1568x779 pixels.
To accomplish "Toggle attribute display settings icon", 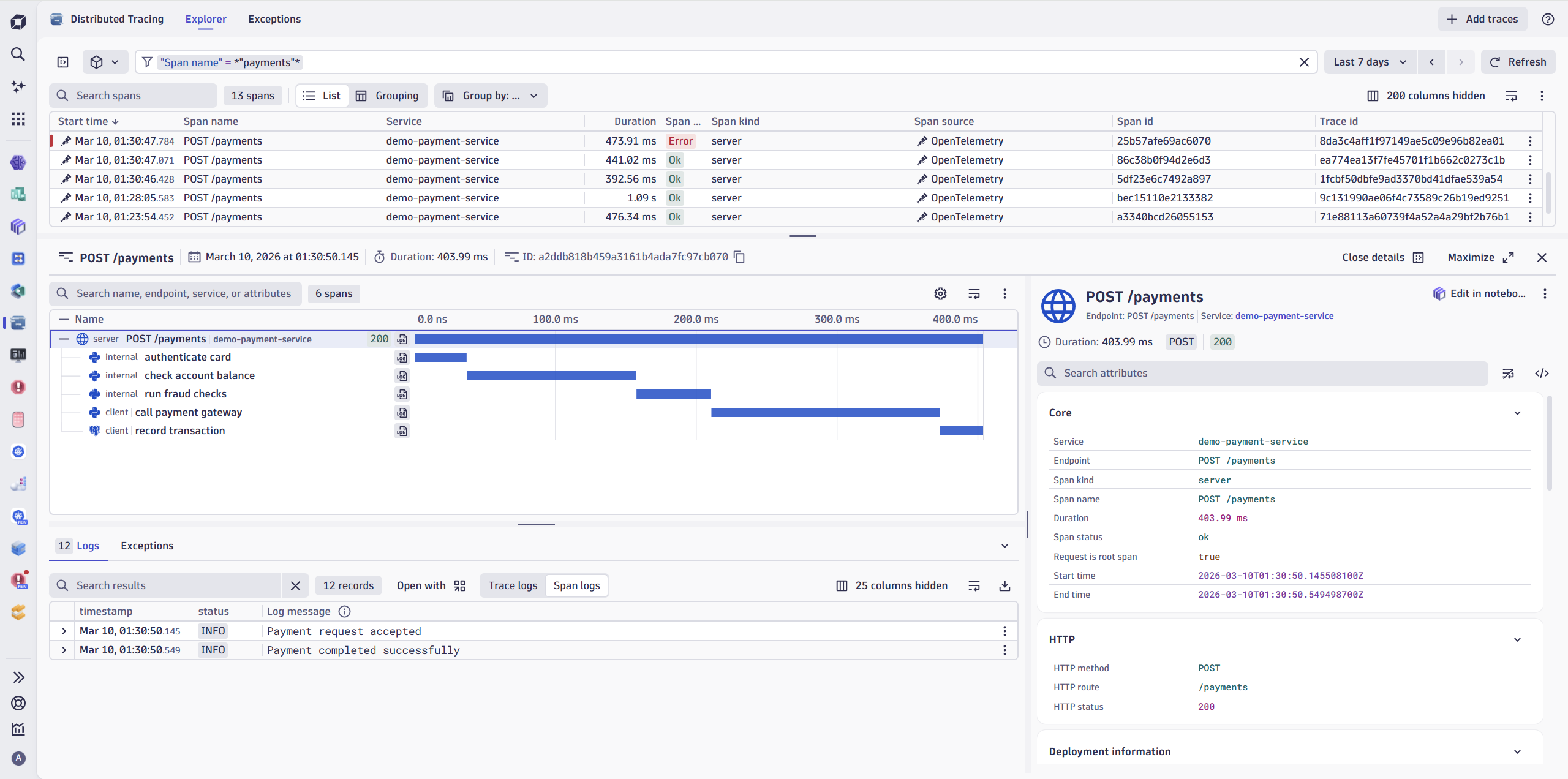I will coord(1508,373).
